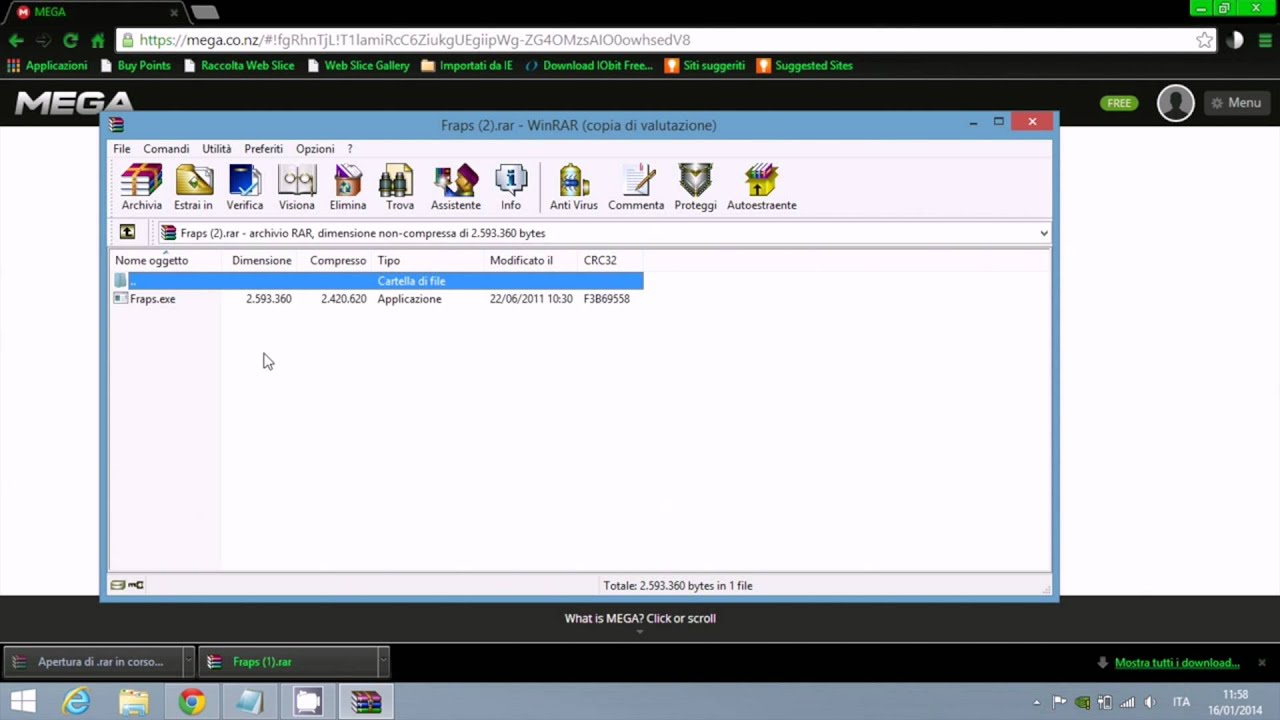Open dropdown for Fraps (1).rar download
Image resolution: width=1280 pixels, height=720 pixels.
click(382, 661)
